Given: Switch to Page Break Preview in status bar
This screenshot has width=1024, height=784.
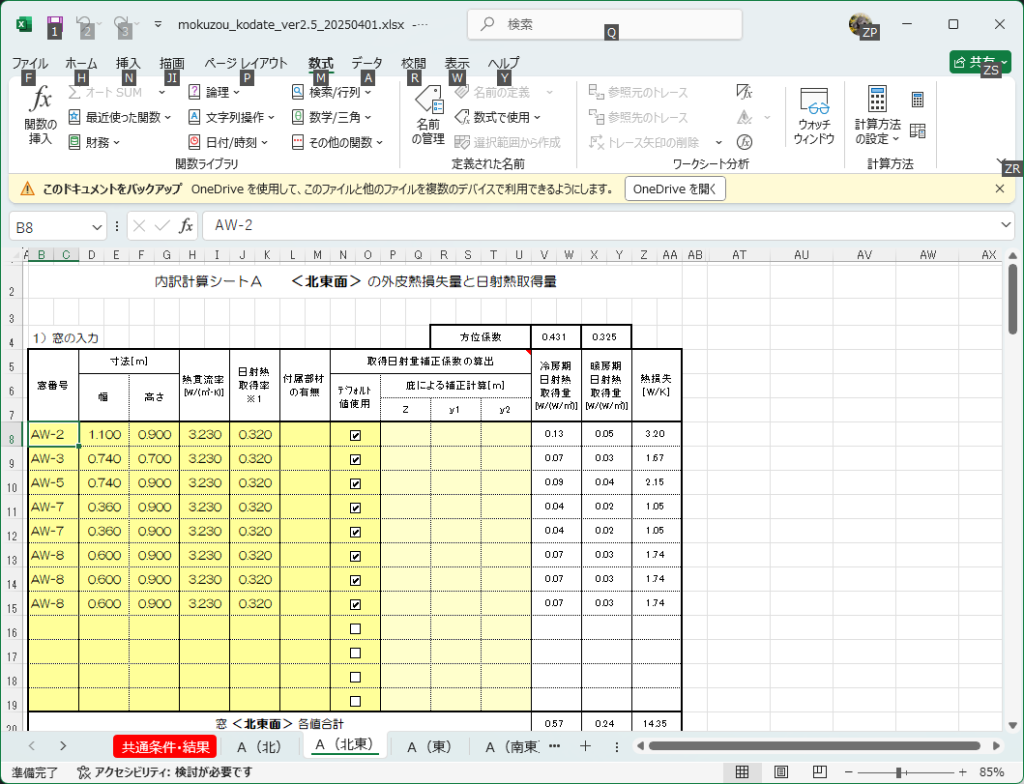Looking at the screenshot, I should coord(820,772).
